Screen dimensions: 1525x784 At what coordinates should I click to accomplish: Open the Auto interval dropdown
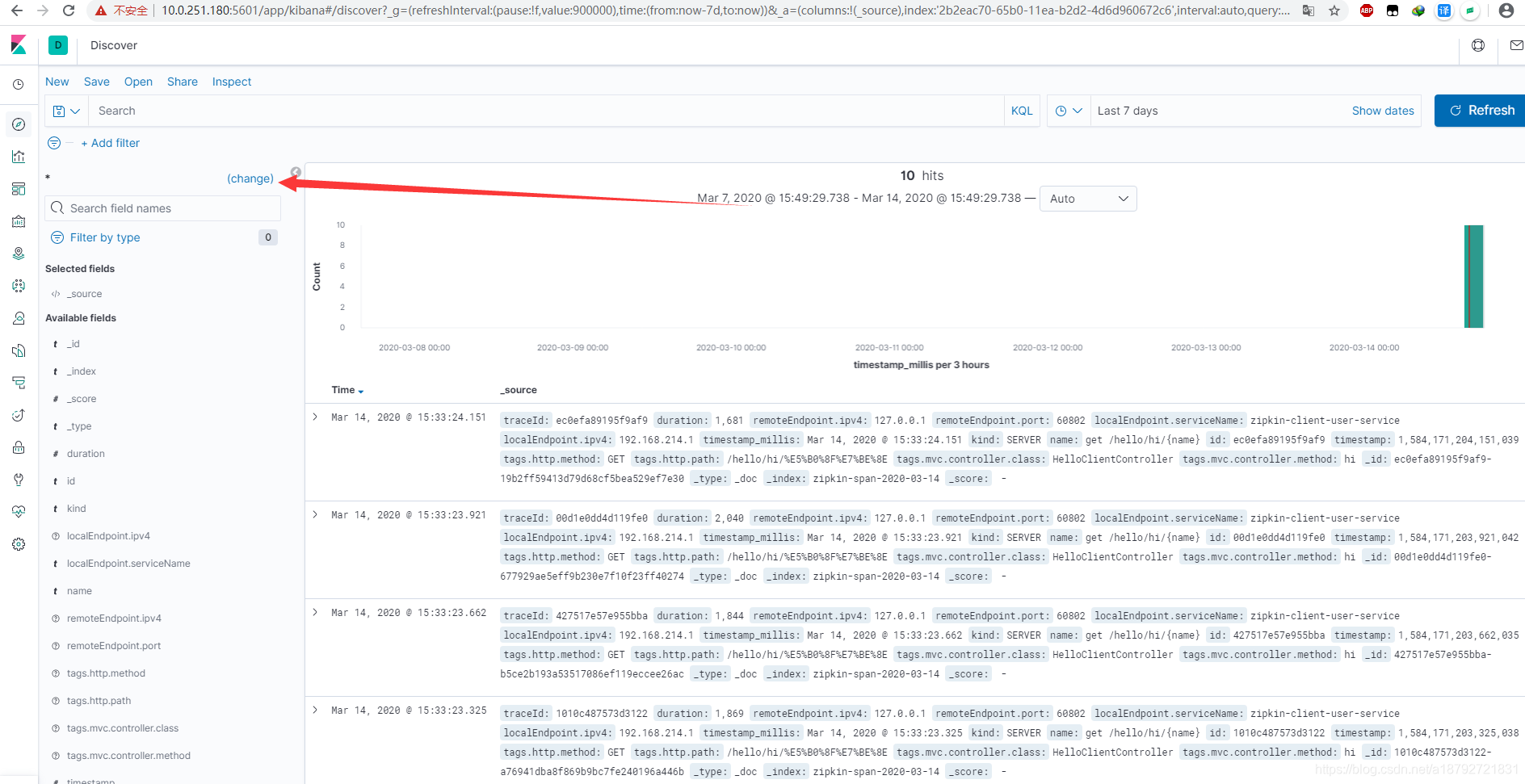pos(1088,199)
